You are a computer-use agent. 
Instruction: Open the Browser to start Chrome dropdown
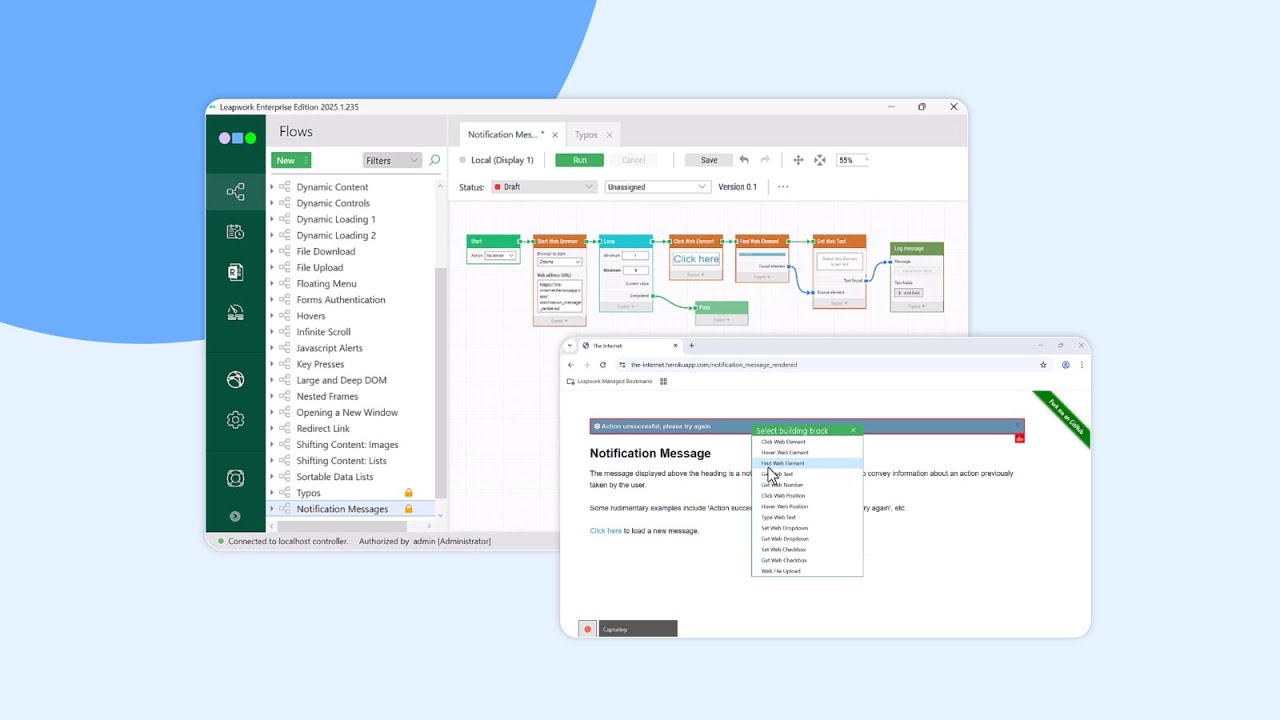560,262
